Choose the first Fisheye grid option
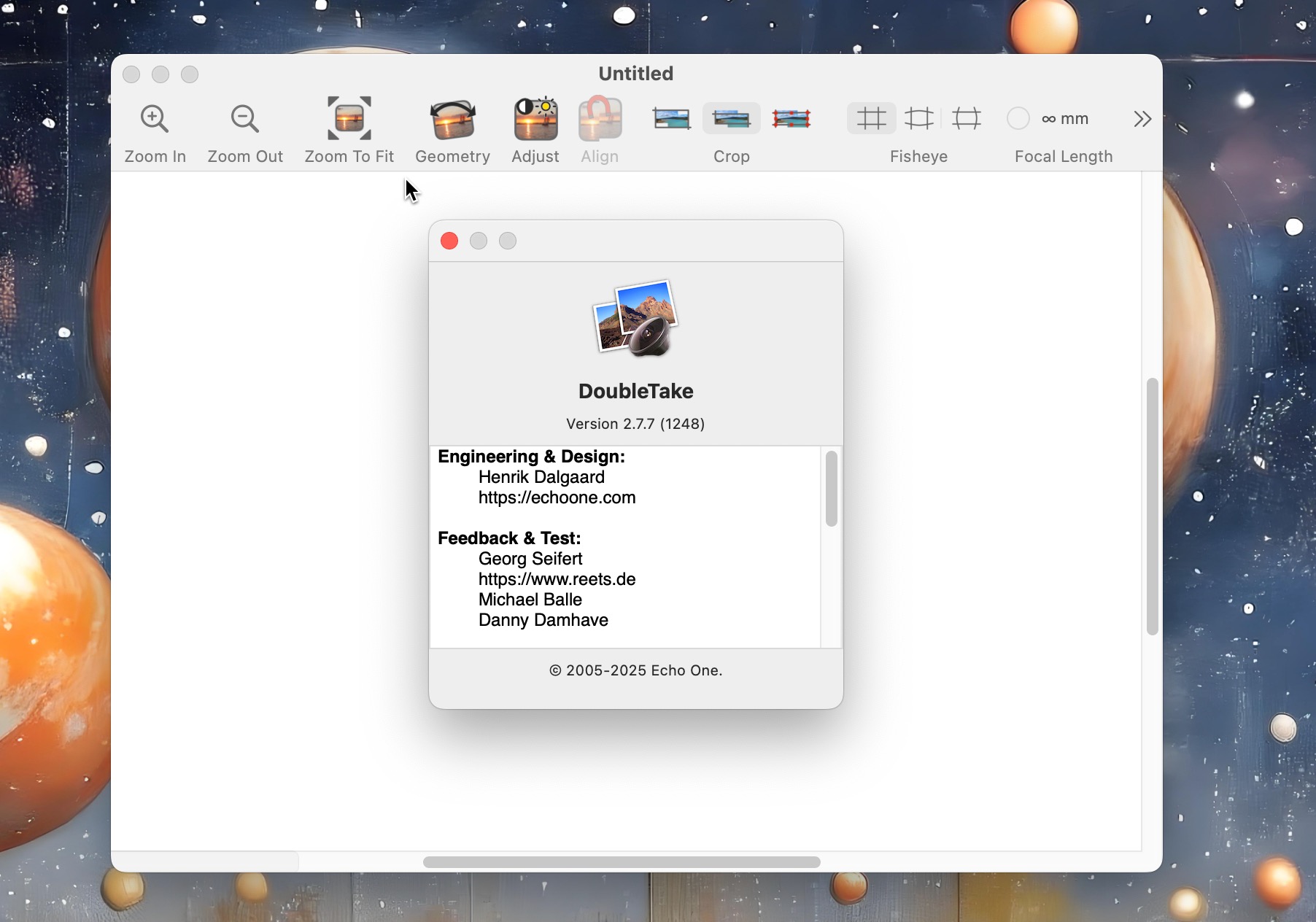Image resolution: width=1316 pixels, height=922 pixels. point(872,118)
